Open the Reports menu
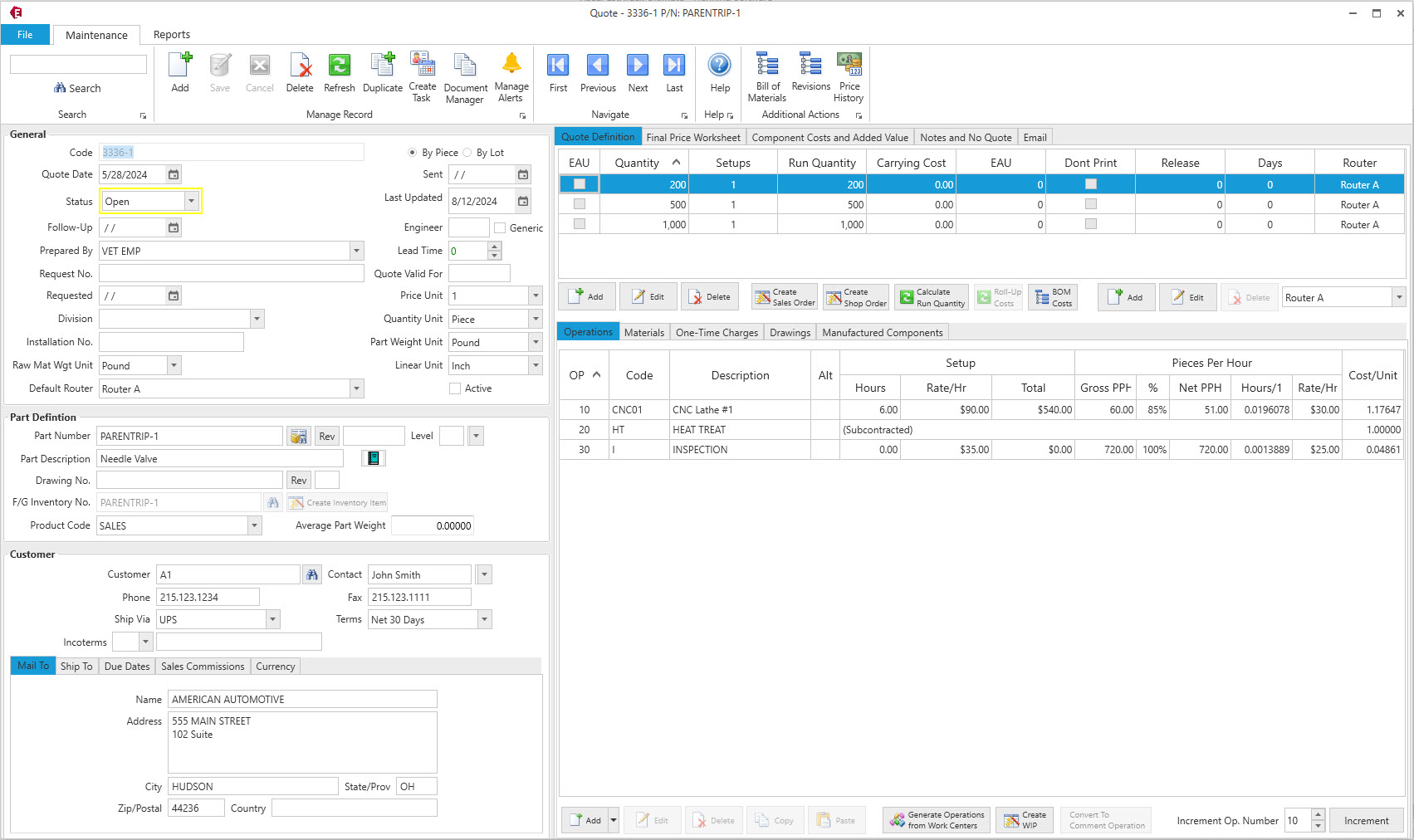 point(172,35)
